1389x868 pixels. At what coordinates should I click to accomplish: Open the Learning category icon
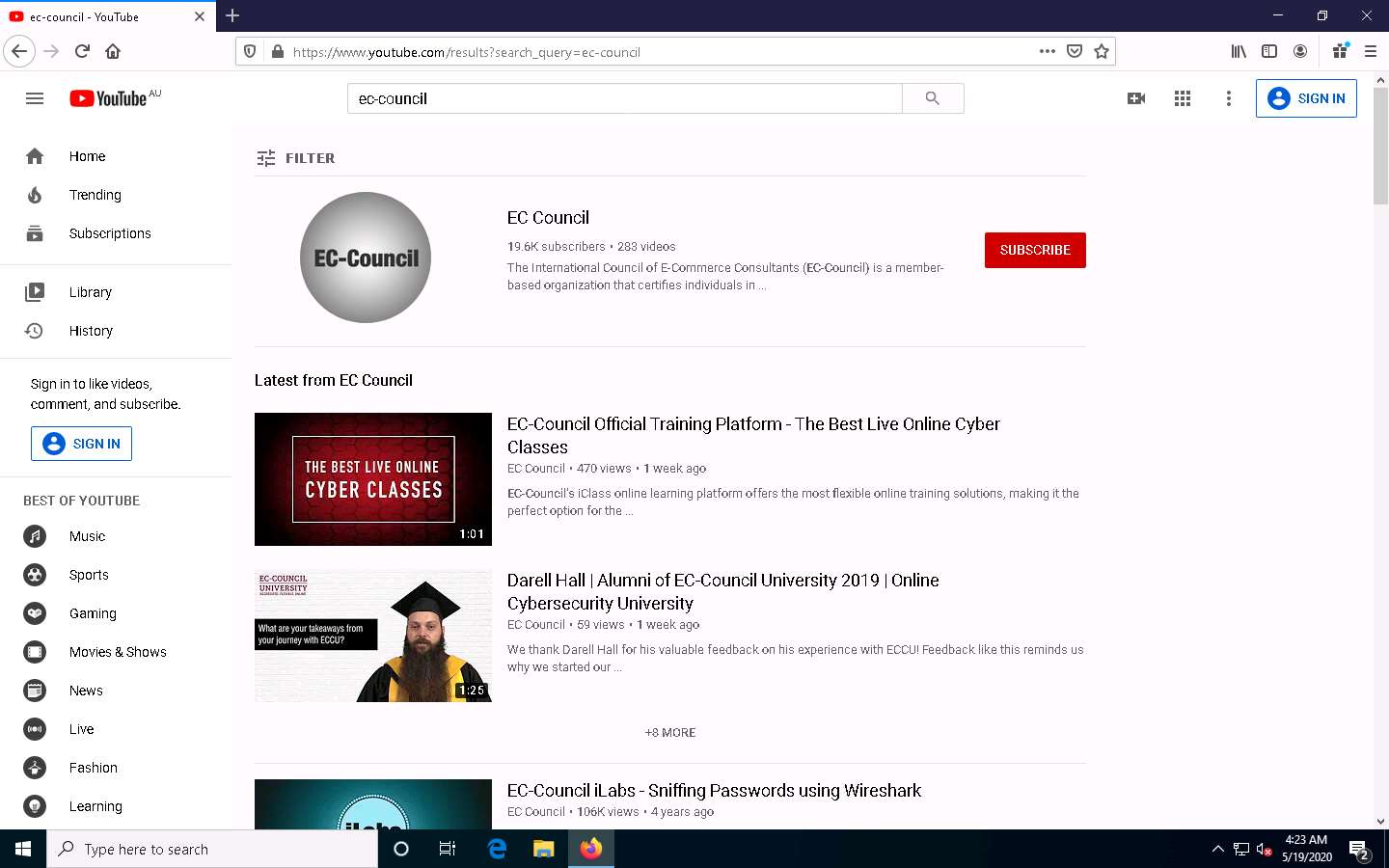(35, 806)
